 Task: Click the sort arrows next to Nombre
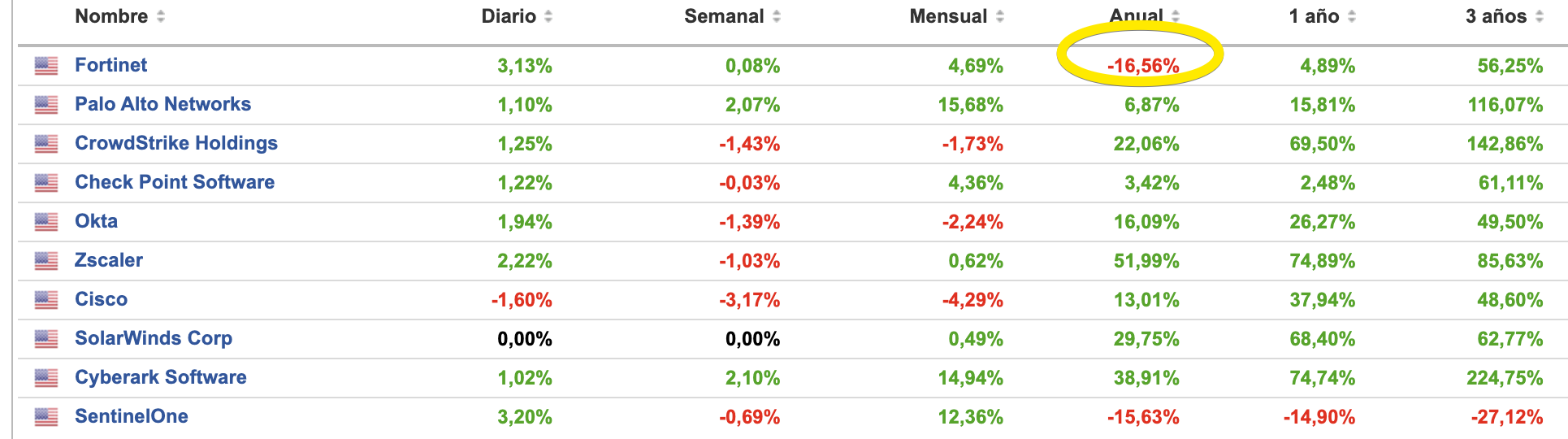[x=161, y=16]
